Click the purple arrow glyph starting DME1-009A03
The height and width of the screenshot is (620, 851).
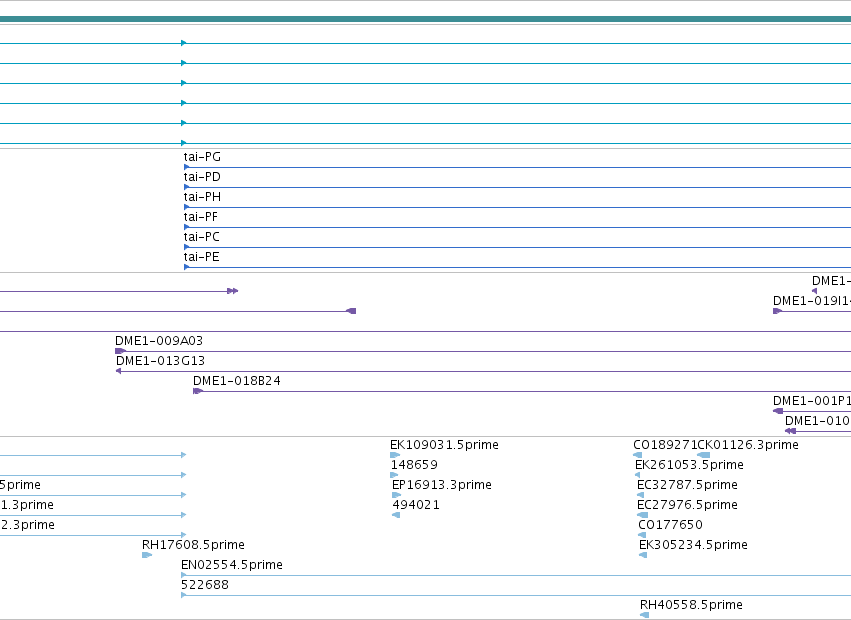point(120,351)
